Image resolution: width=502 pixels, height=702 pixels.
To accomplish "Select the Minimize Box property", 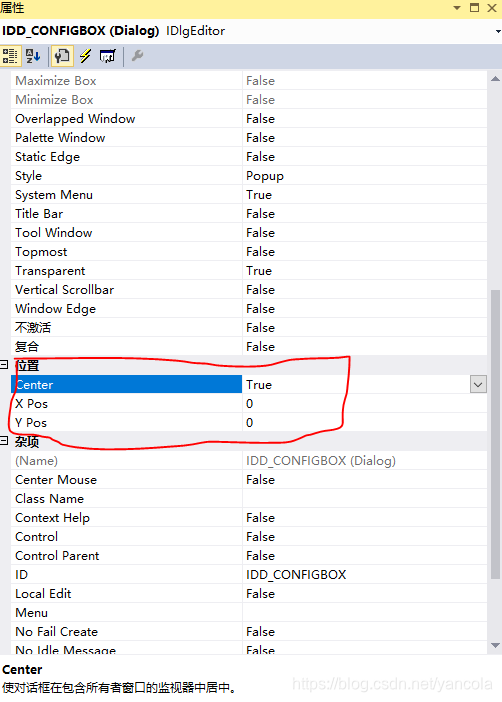I will 126,100.
